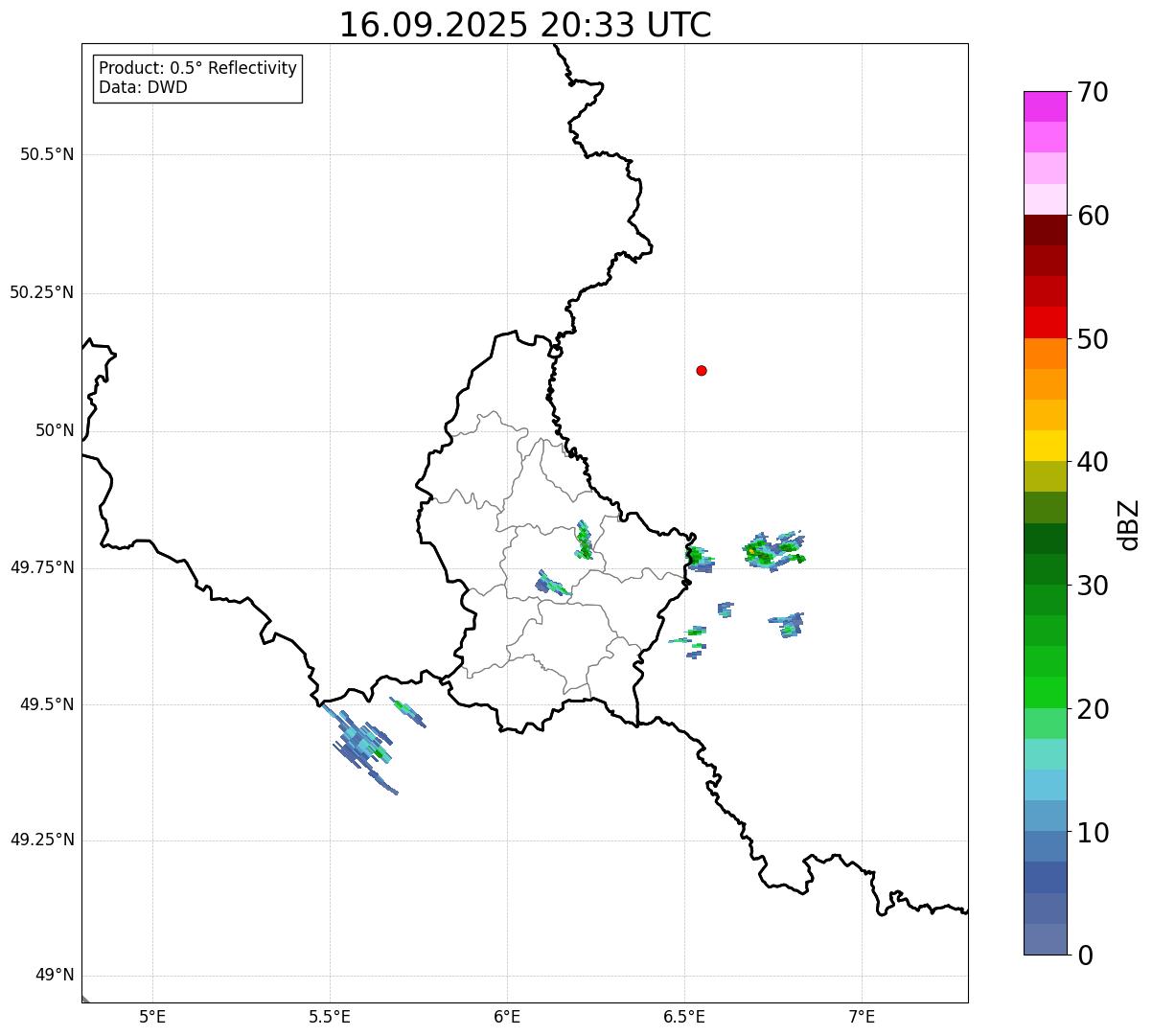Click the red station marker dot
Image resolution: width=1152 pixels, height=1036 pixels.
(702, 370)
